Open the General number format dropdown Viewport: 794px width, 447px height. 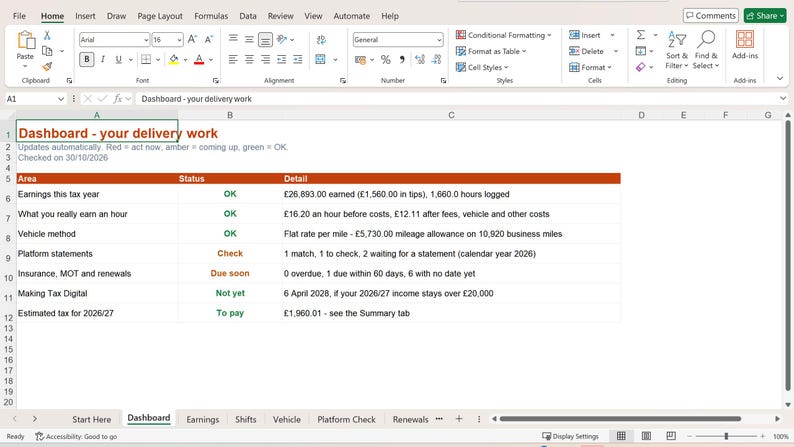point(439,39)
